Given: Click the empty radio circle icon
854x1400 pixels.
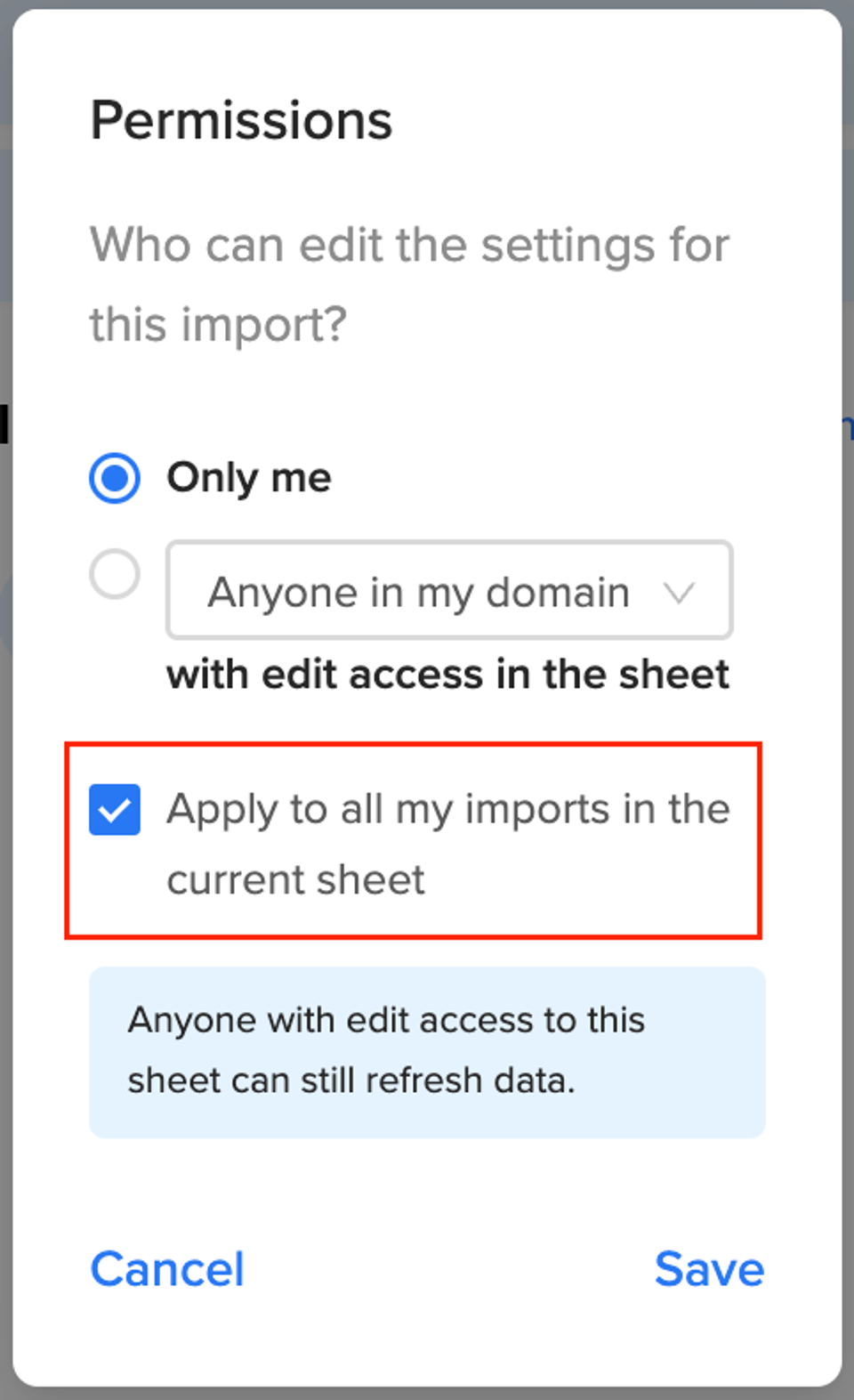Looking at the screenshot, I should (115, 574).
